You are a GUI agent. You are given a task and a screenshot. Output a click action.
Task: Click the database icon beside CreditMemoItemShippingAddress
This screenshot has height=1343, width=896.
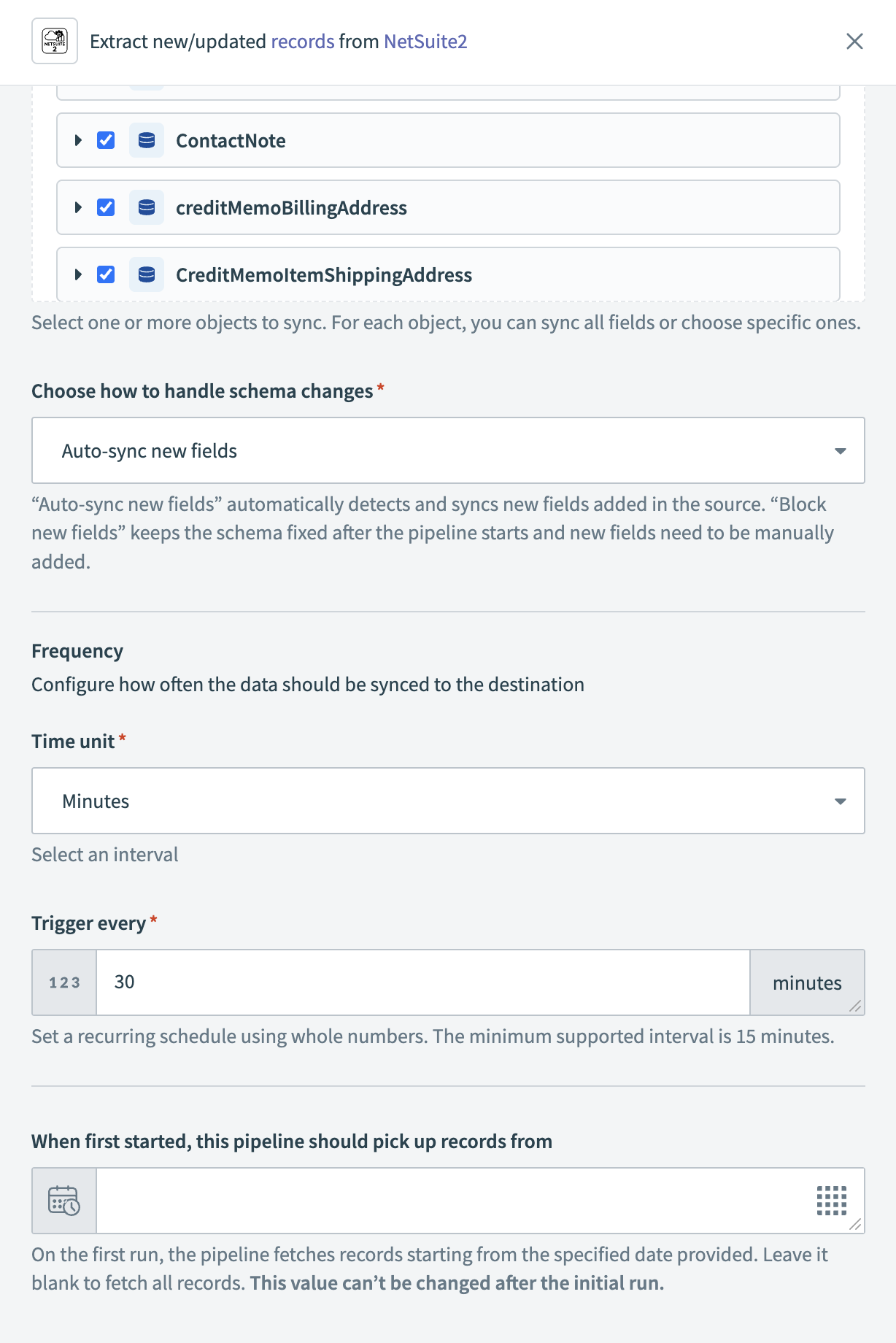coord(146,275)
